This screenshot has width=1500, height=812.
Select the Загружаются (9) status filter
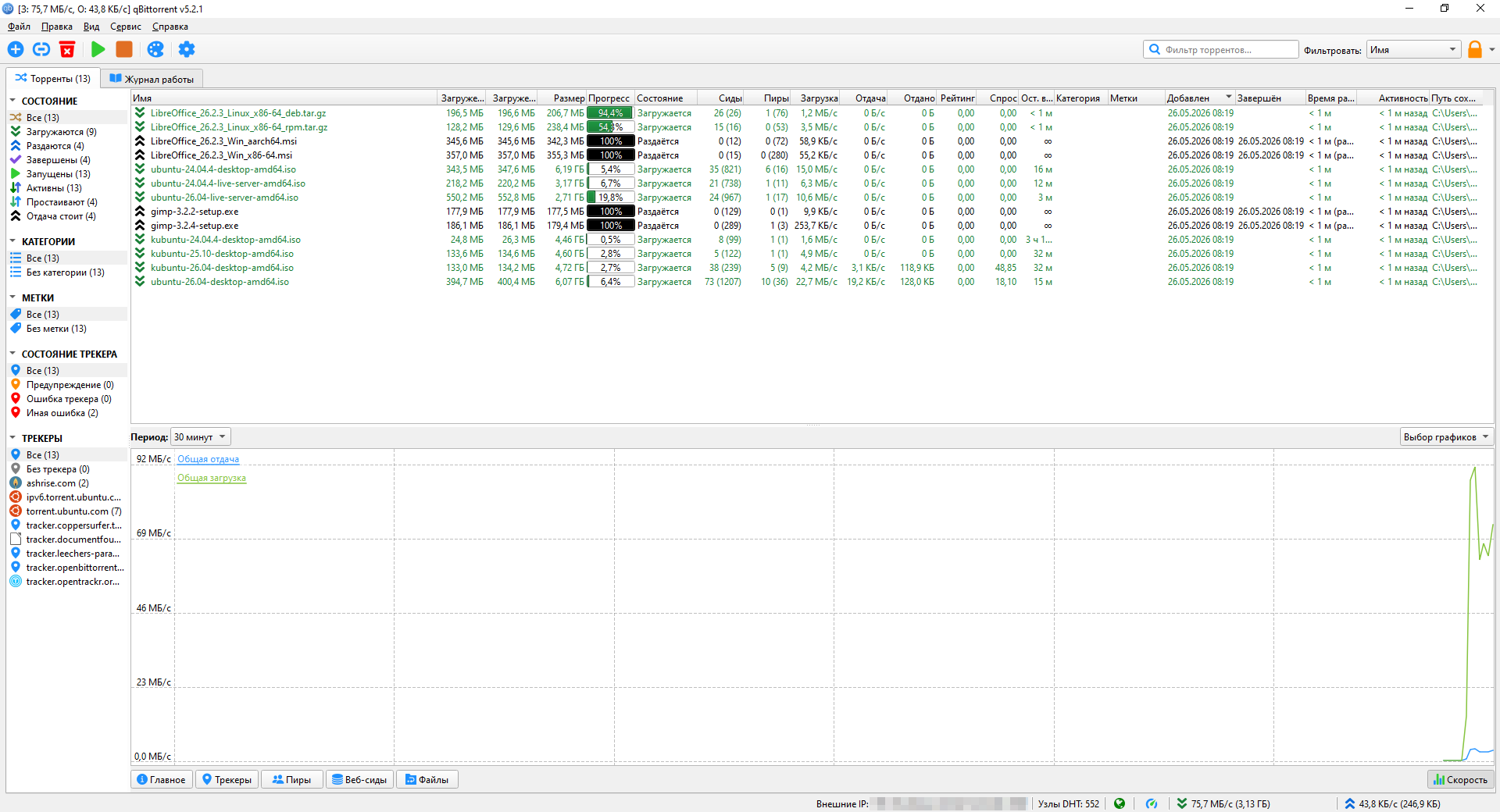click(67, 132)
